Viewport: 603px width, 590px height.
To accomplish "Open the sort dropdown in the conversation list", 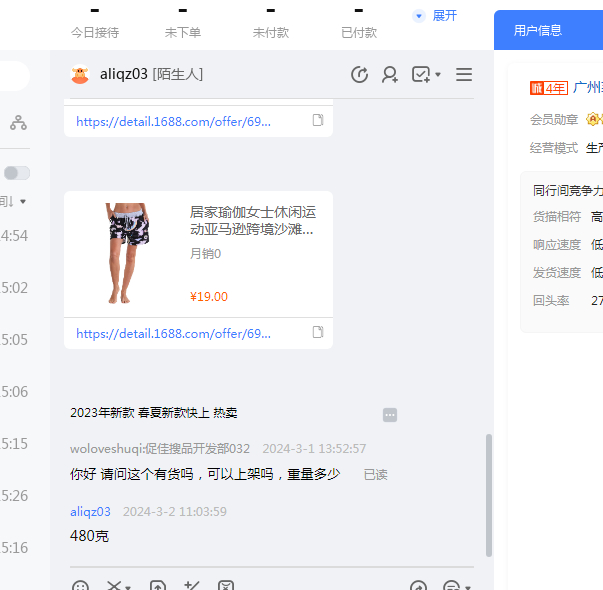I will click(14, 201).
